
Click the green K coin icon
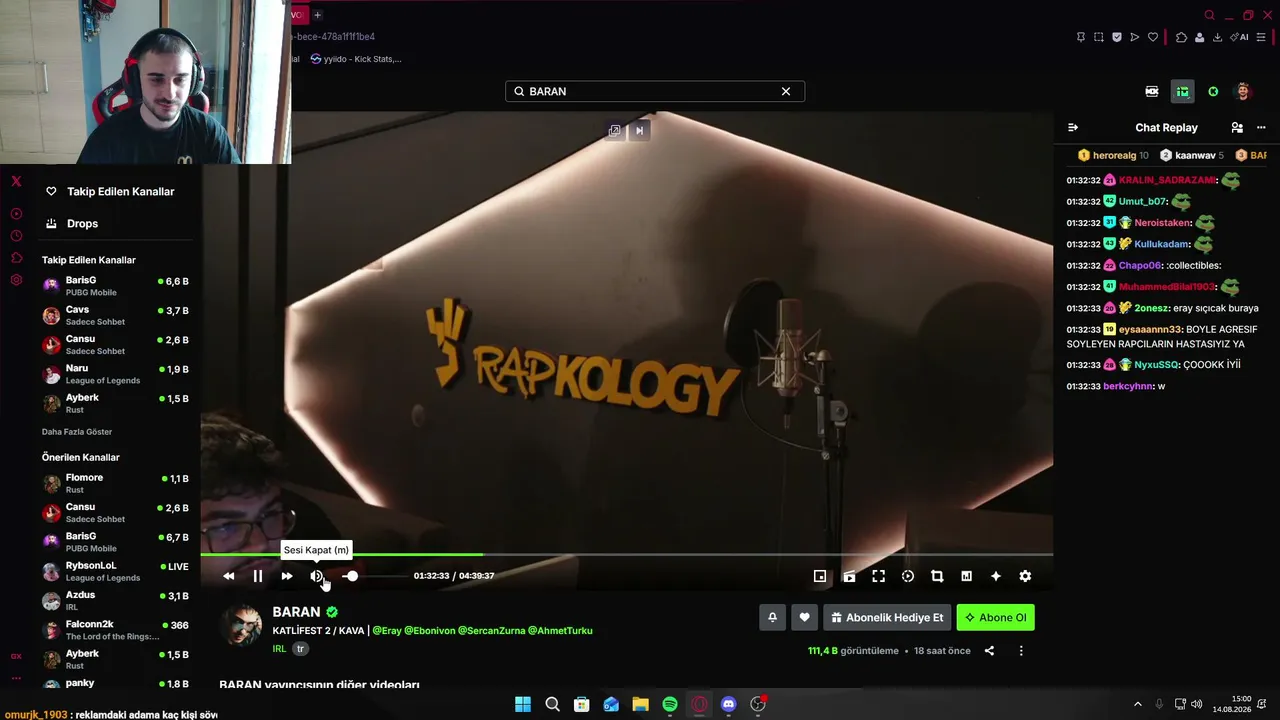pyautogui.click(x=1213, y=91)
